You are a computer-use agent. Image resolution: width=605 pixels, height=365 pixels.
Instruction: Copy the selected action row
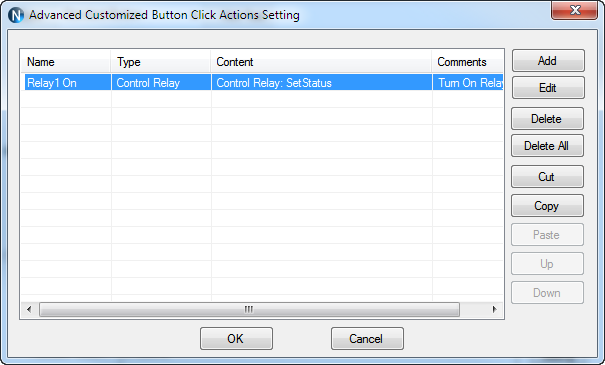(547, 206)
